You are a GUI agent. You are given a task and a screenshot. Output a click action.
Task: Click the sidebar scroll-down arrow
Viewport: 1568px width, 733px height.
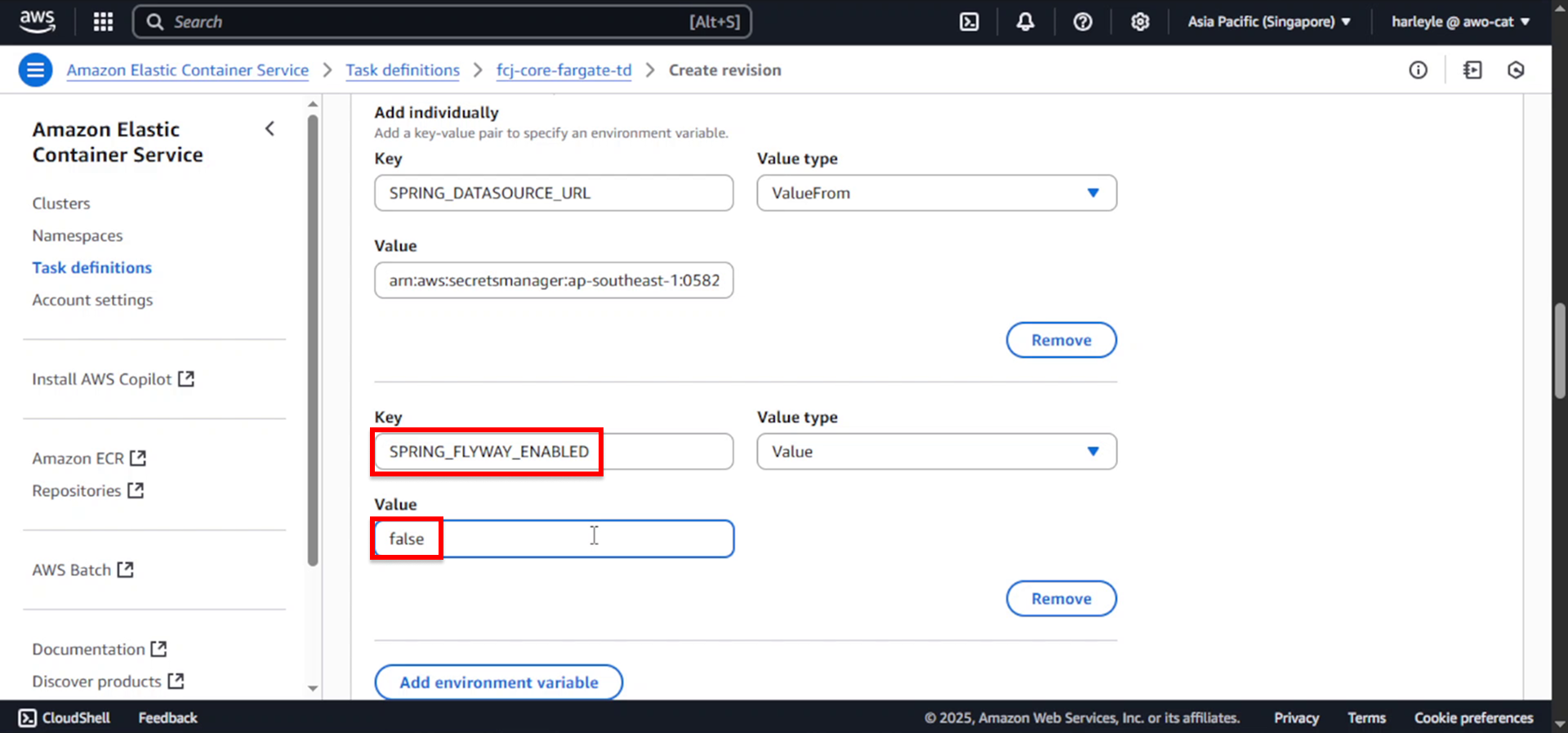313,688
